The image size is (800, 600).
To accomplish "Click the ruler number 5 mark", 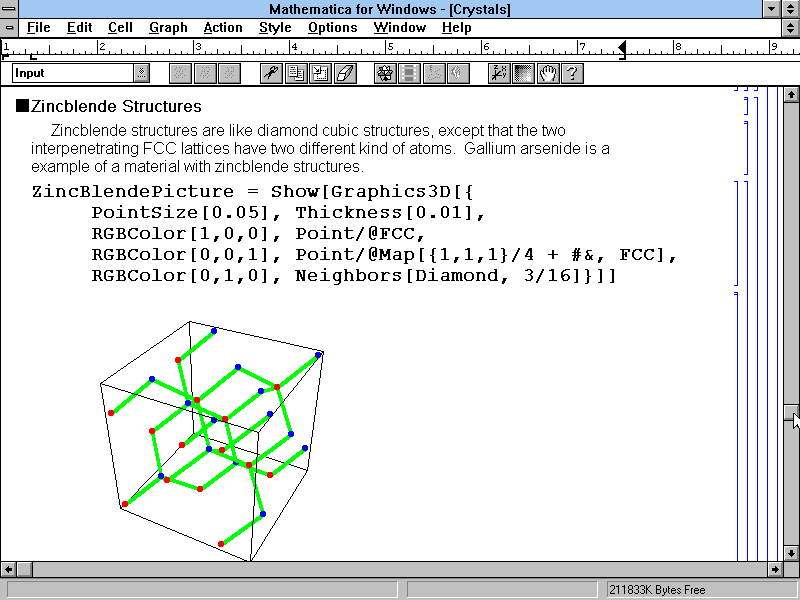I will click(x=390, y=47).
